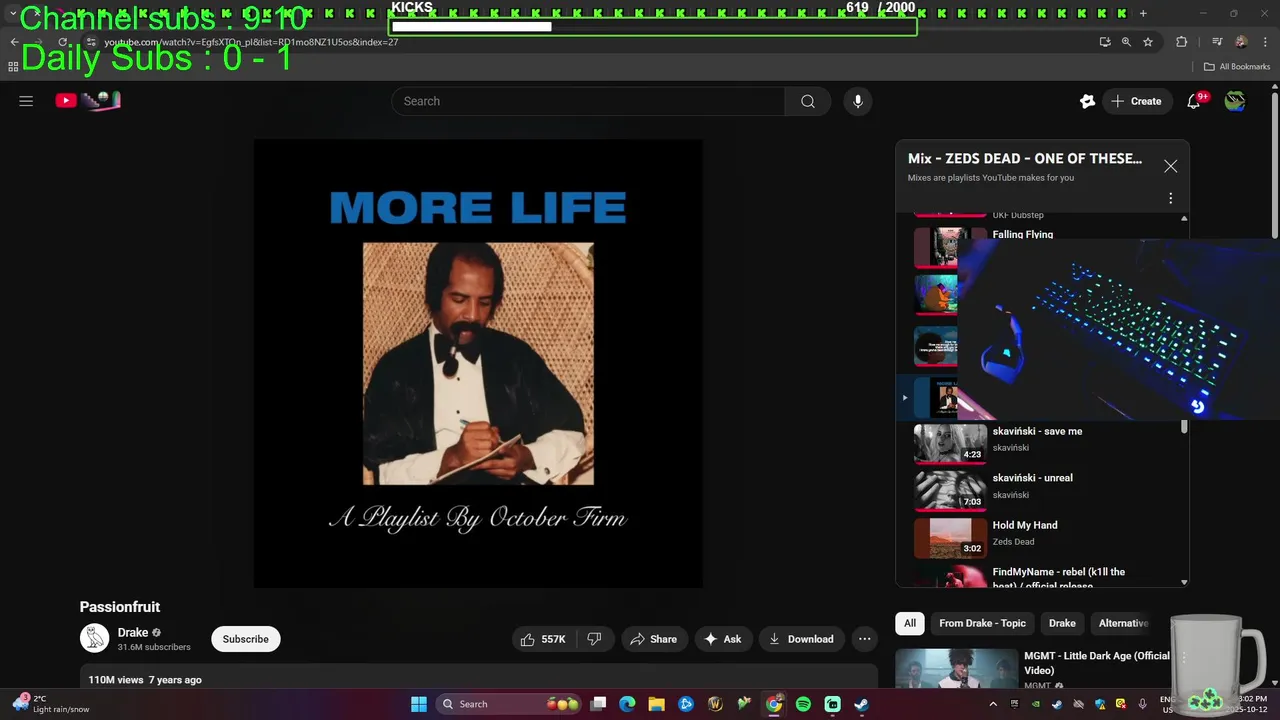Open Spotify from the taskbar
The image size is (1280, 720).
803,704
